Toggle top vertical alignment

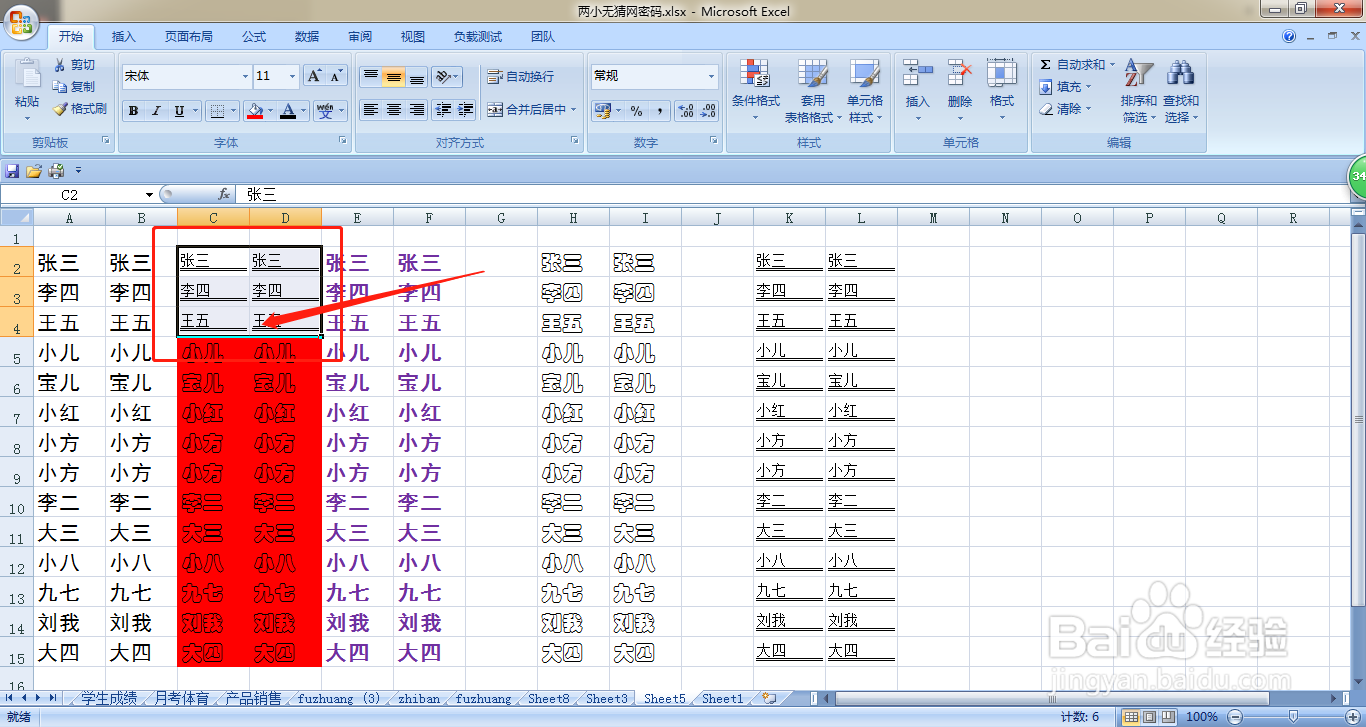[x=371, y=76]
